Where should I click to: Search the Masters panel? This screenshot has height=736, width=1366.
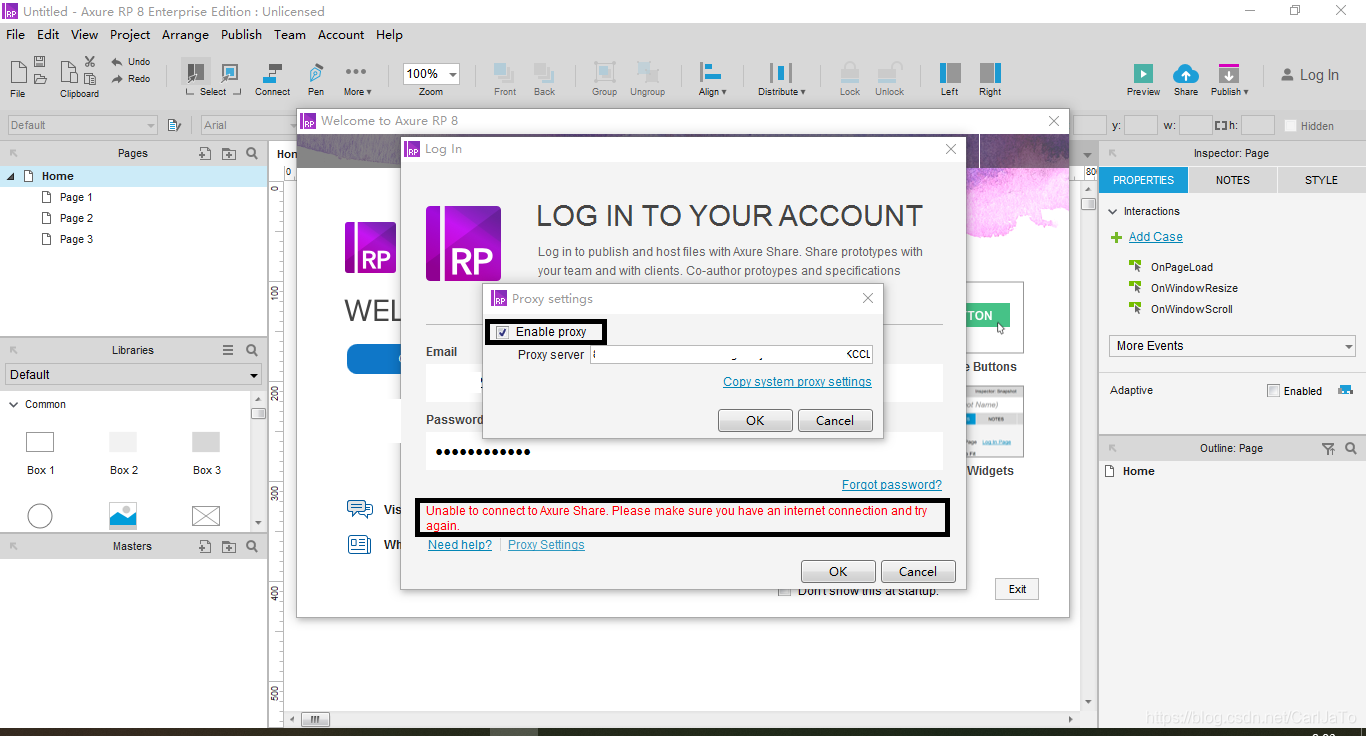click(x=252, y=546)
